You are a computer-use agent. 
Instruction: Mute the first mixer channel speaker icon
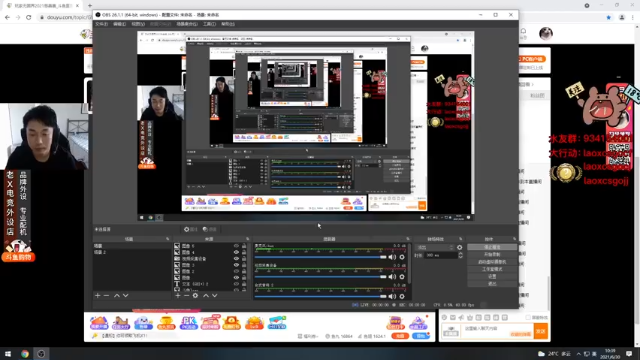pyautogui.click(x=392, y=257)
